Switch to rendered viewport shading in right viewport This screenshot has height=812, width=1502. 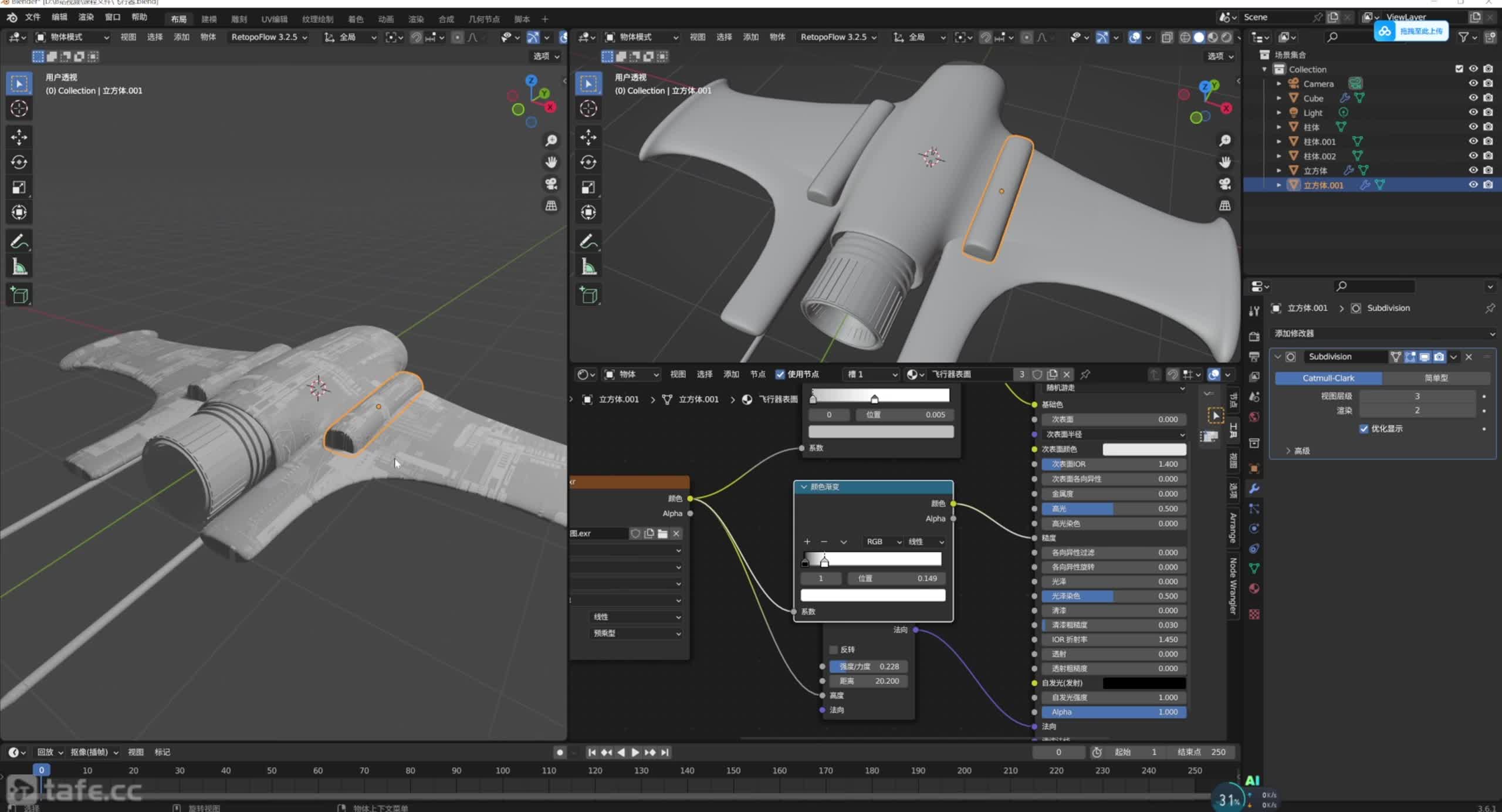[x=1227, y=37]
